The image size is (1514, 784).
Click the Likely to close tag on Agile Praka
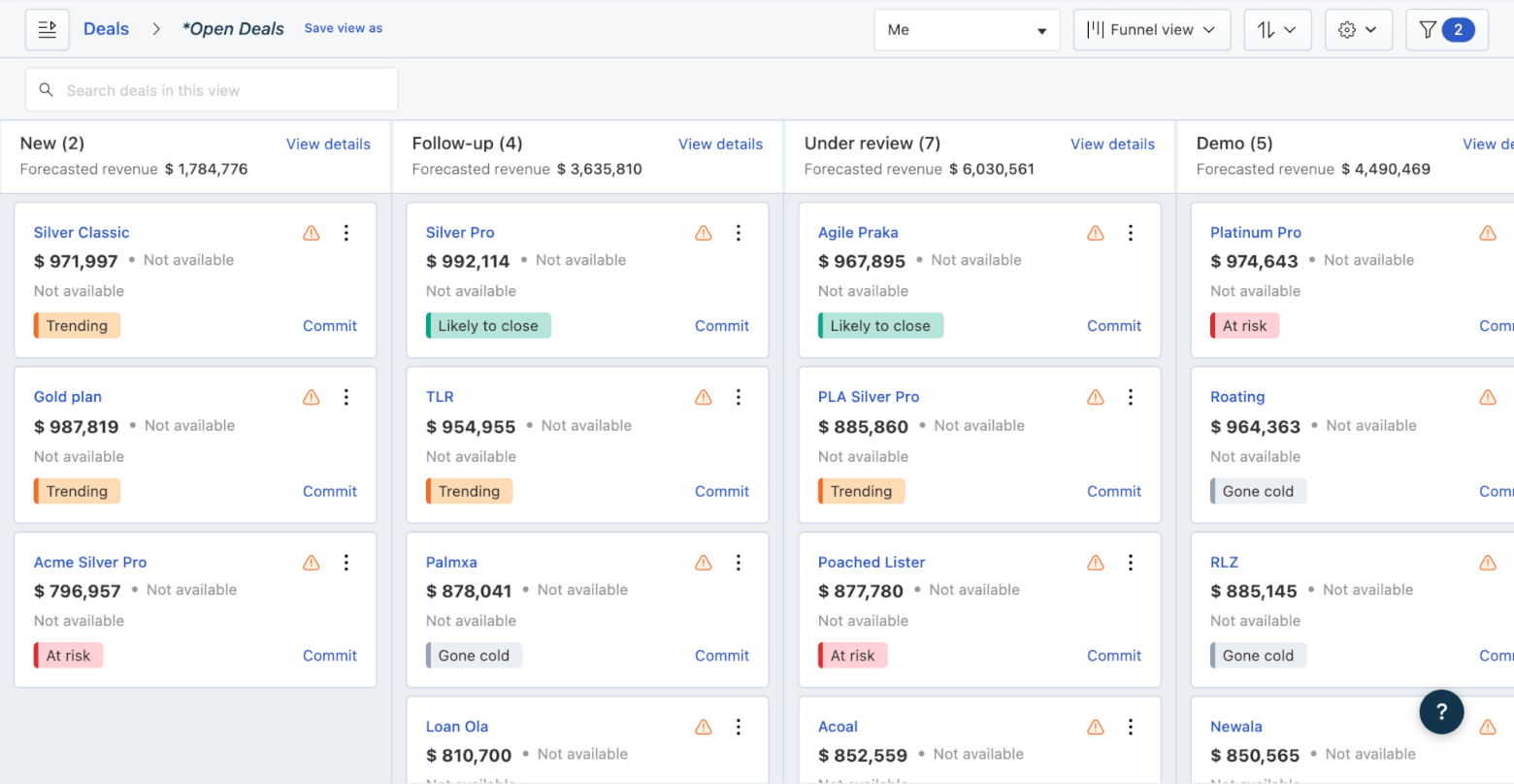[880, 326]
